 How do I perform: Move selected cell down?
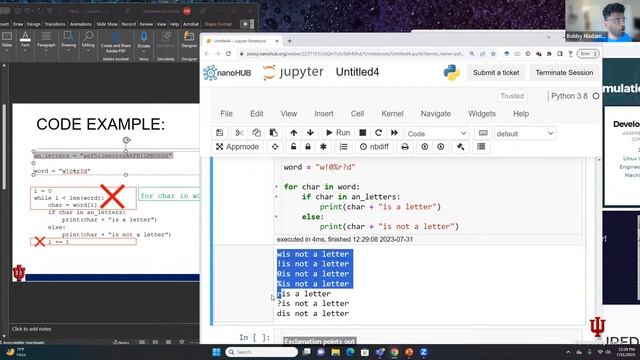310,133
